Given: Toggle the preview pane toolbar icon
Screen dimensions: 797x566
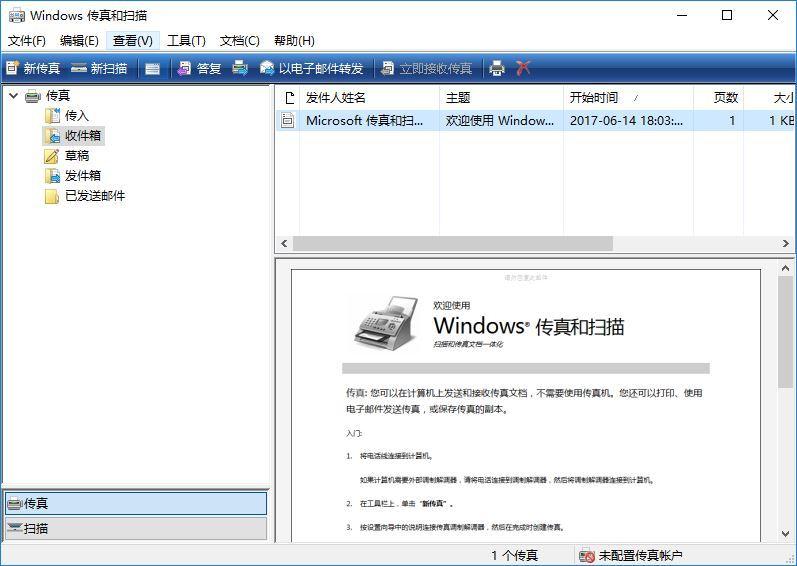Looking at the screenshot, I should coord(152,69).
